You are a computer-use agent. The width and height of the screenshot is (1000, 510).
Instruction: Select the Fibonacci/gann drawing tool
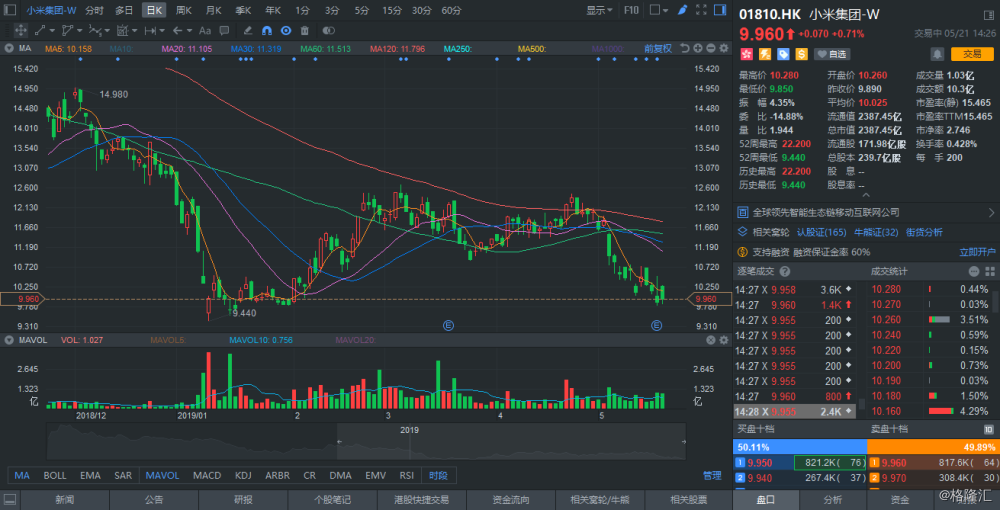pos(123,30)
